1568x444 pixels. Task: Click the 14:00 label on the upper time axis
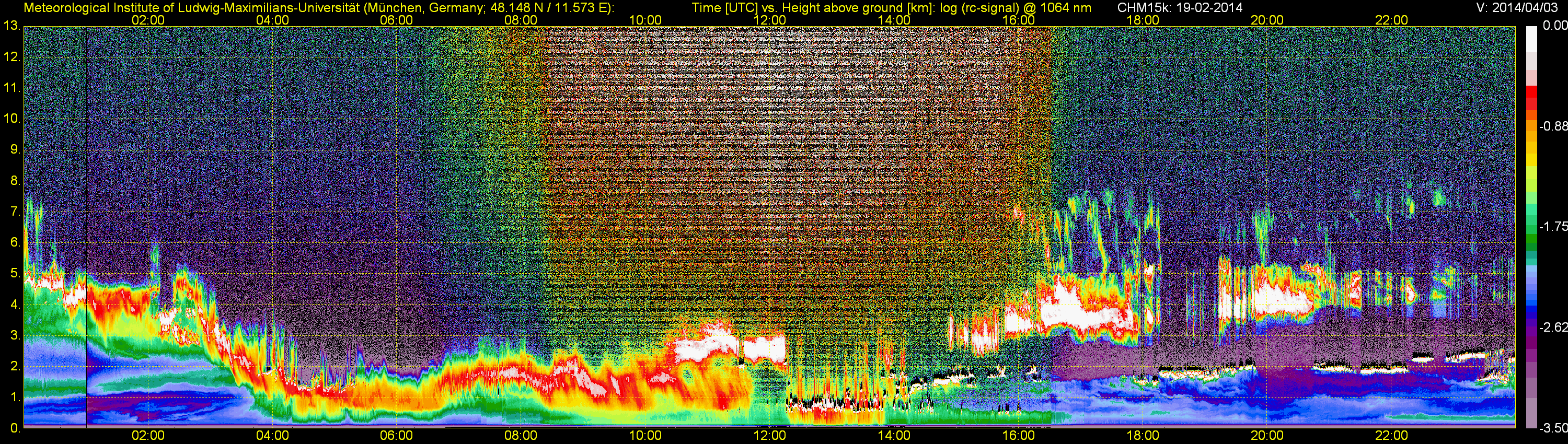click(x=894, y=20)
